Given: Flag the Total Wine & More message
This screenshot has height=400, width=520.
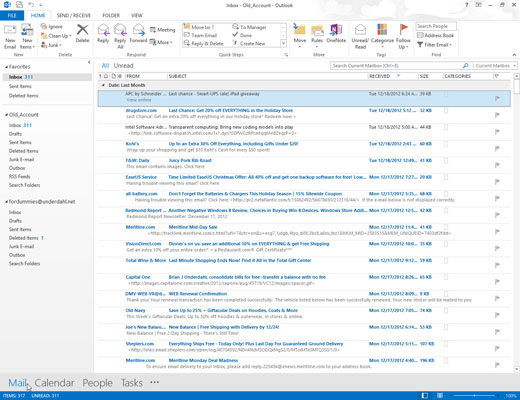Looking at the screenshot, I should (x=497, y=265).
